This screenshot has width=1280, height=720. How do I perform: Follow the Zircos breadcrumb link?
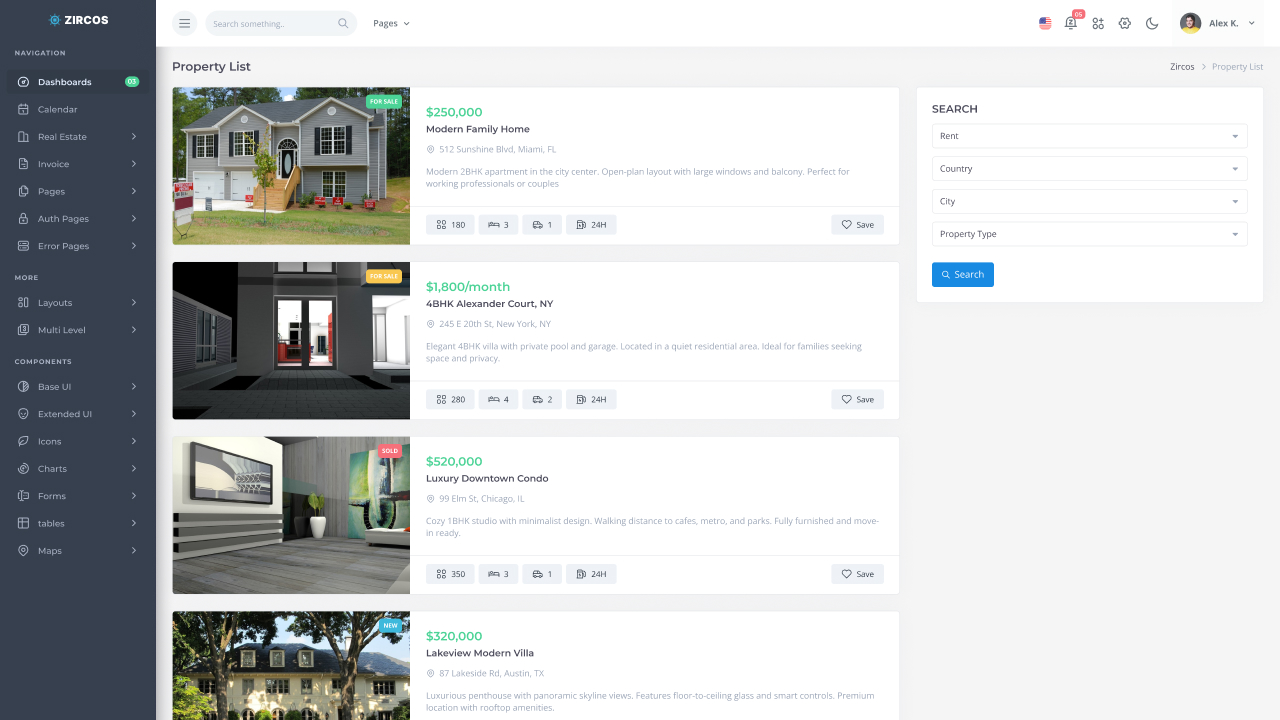(1182, 66)
